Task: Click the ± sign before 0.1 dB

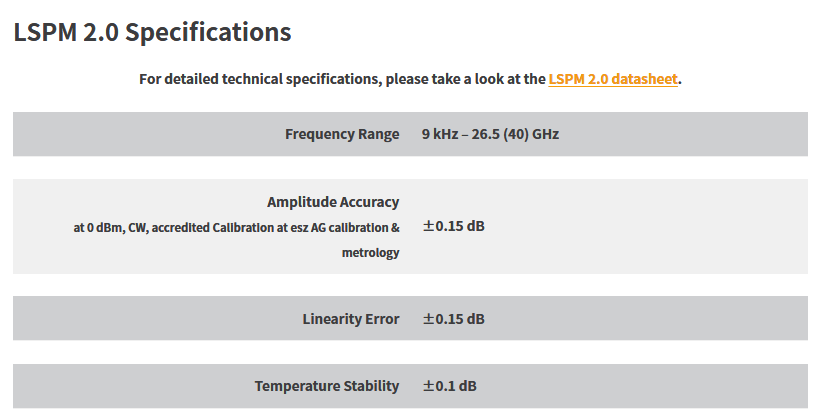Action: tap(428, 386)
